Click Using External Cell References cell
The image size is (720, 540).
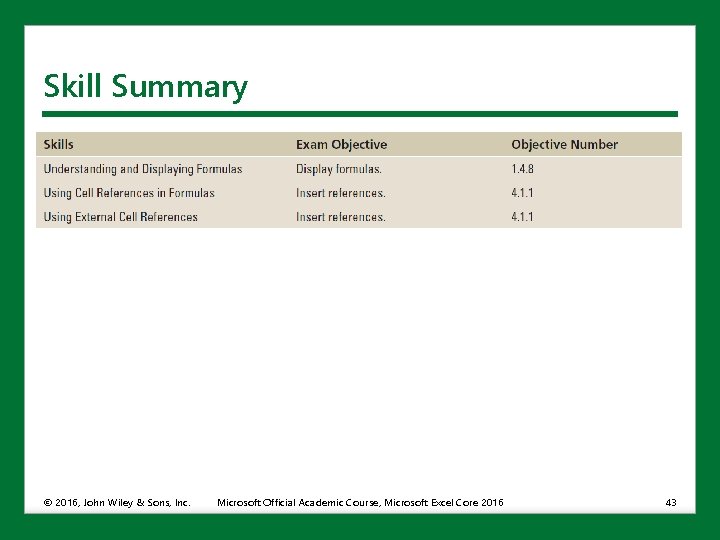click(120, 217)
